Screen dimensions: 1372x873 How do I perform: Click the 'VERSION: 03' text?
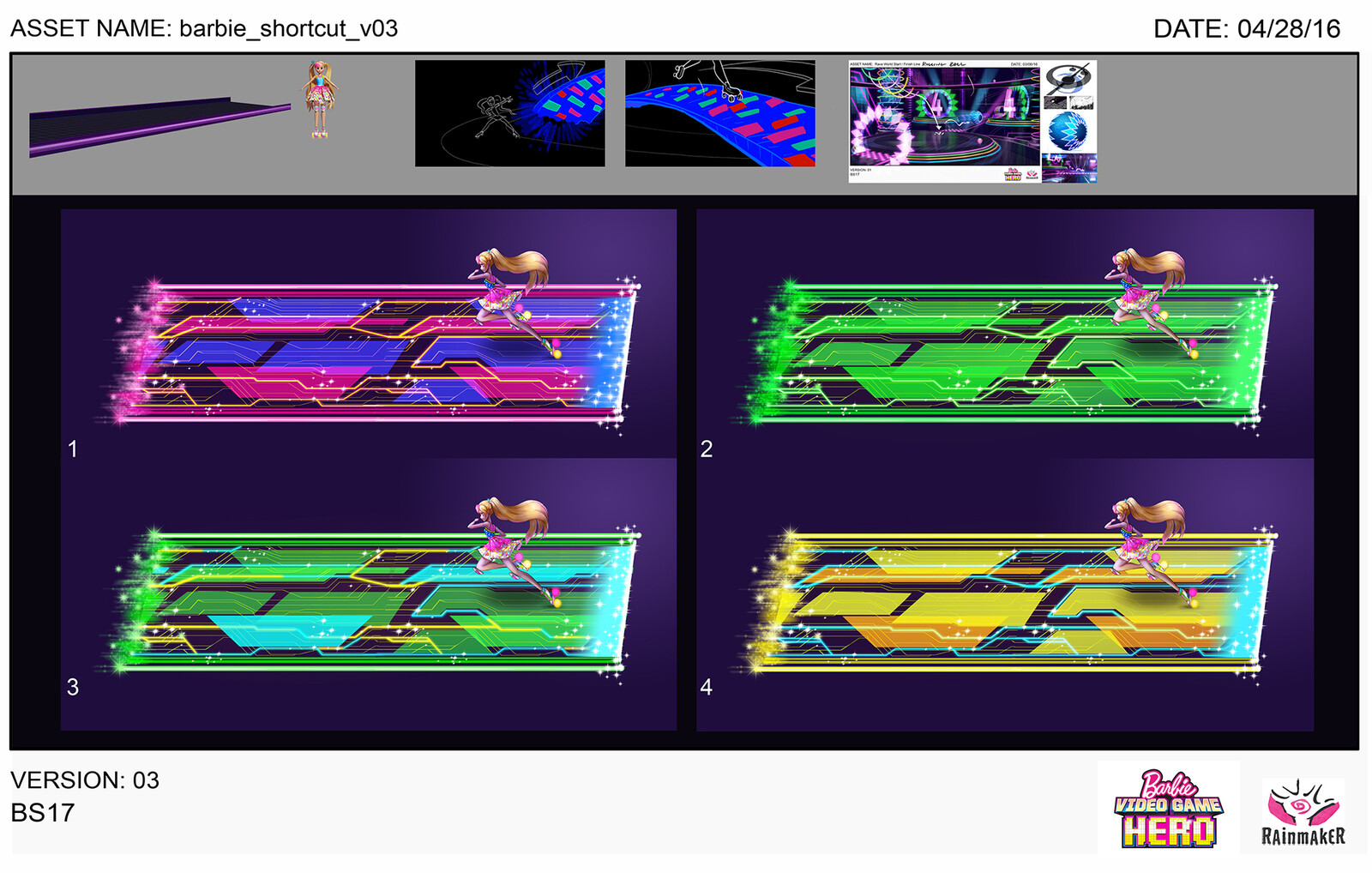pyautogui.click(x=85, y=780)
